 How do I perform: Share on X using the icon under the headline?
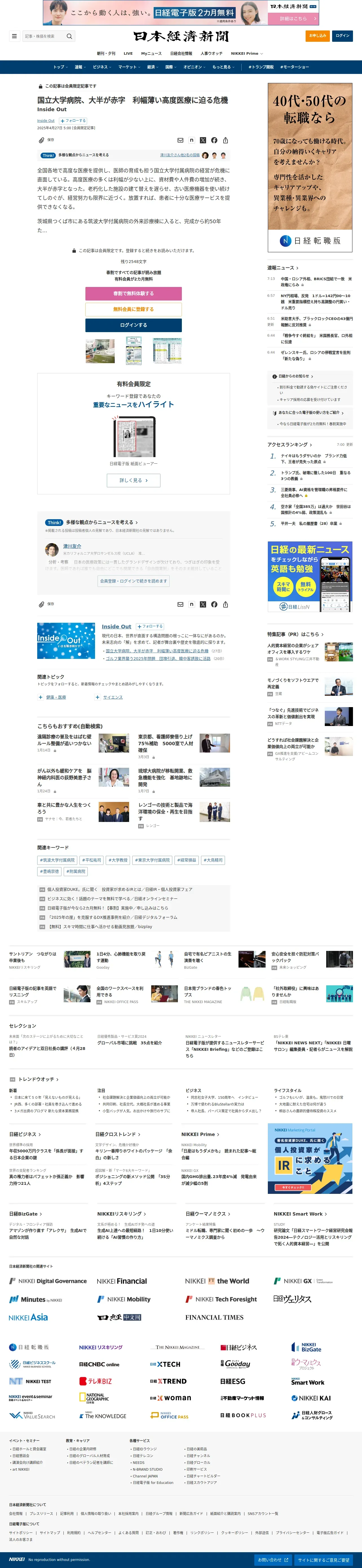203,140
